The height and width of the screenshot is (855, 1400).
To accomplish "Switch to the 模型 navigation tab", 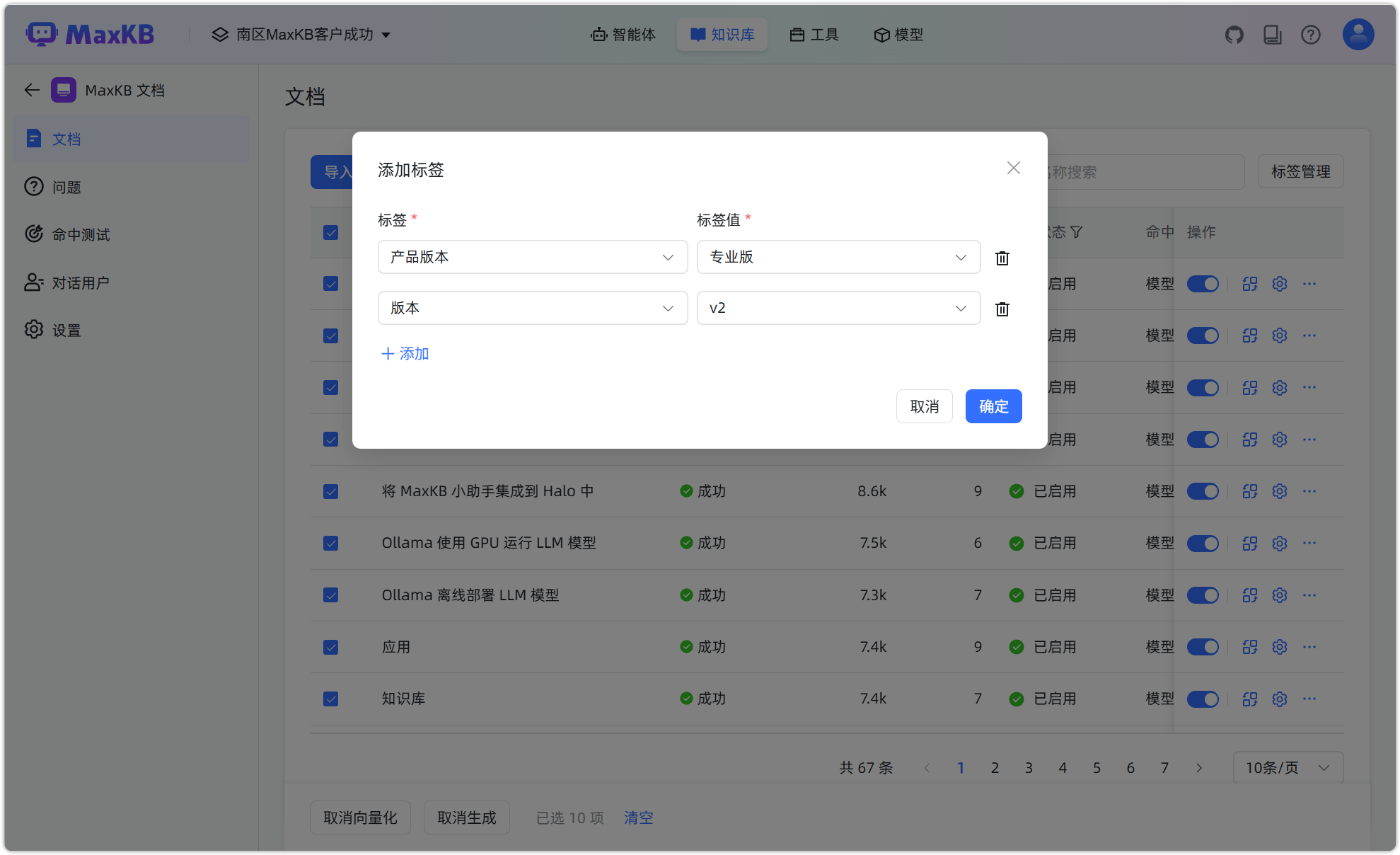I will [x=898, y=35].
